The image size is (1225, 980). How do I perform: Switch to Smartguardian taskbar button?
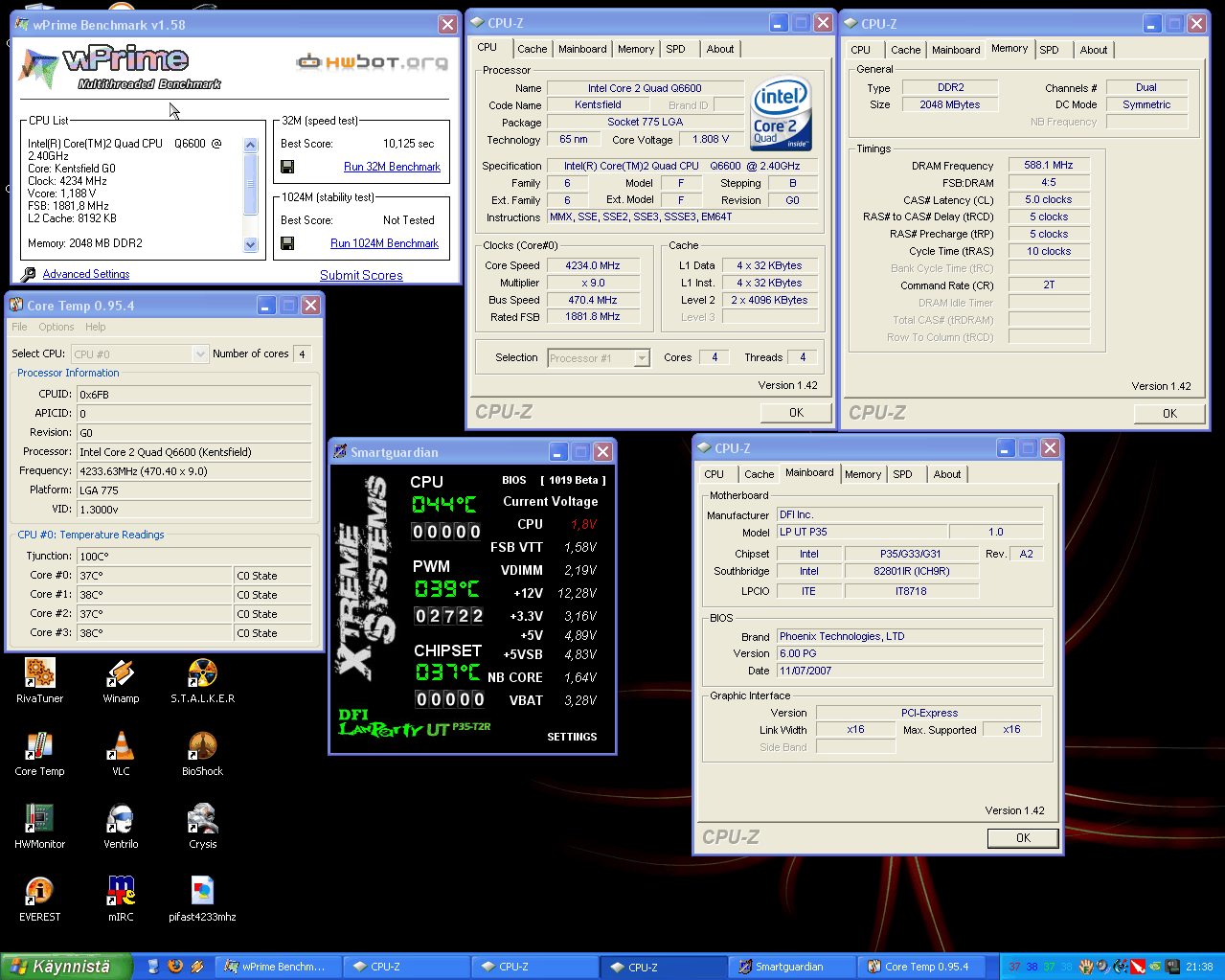pos(791,967)
